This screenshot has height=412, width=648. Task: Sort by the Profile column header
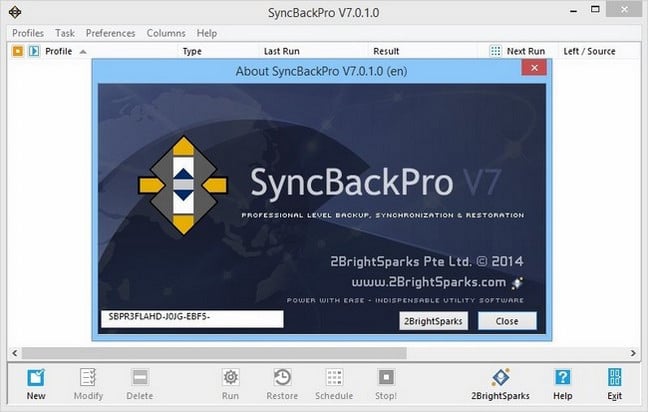(x=58, y=51)
